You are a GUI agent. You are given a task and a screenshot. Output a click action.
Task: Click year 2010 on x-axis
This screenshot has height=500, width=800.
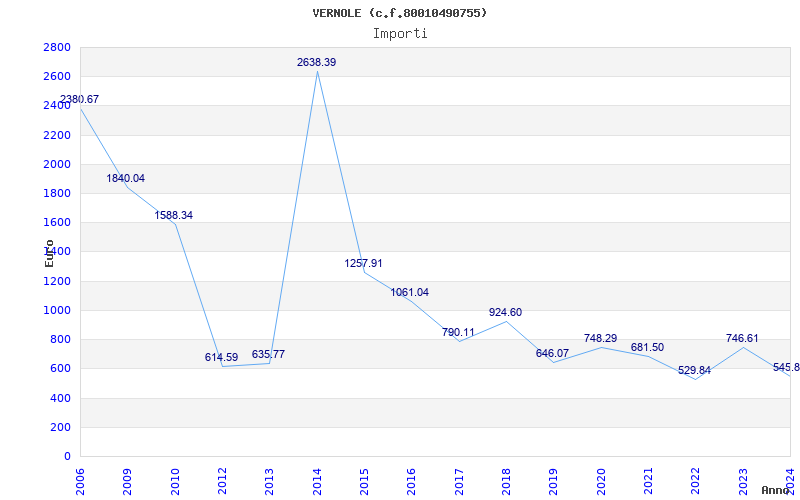coord(175,482)
